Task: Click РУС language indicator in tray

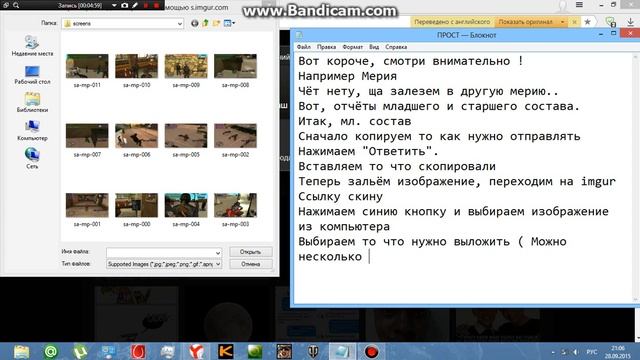Action: click(x=592, y=352)
